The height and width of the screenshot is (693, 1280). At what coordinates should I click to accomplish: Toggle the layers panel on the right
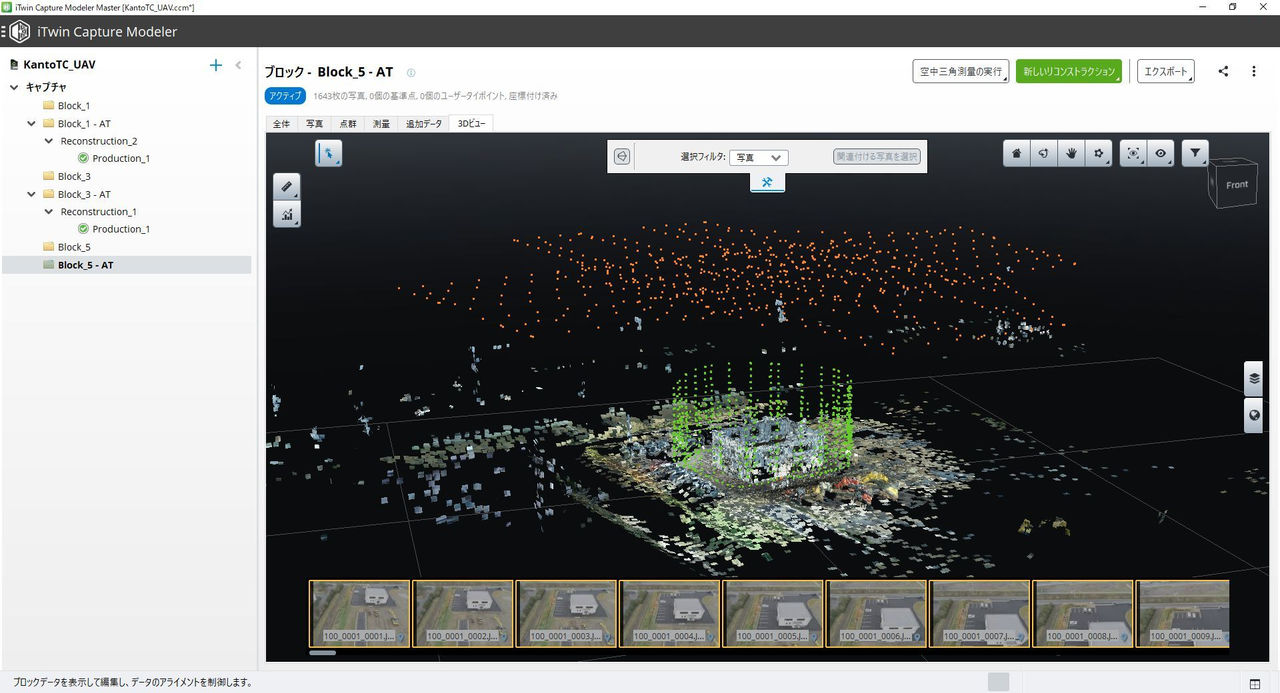(1254, 378)
